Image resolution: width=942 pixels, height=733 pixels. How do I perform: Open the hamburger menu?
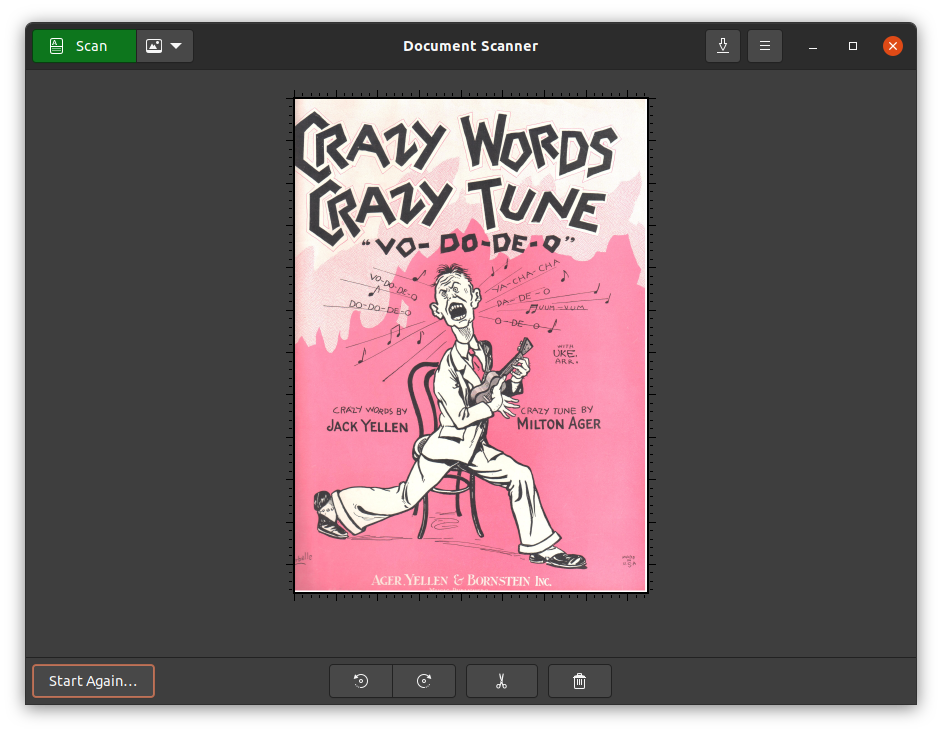(765, 46)
